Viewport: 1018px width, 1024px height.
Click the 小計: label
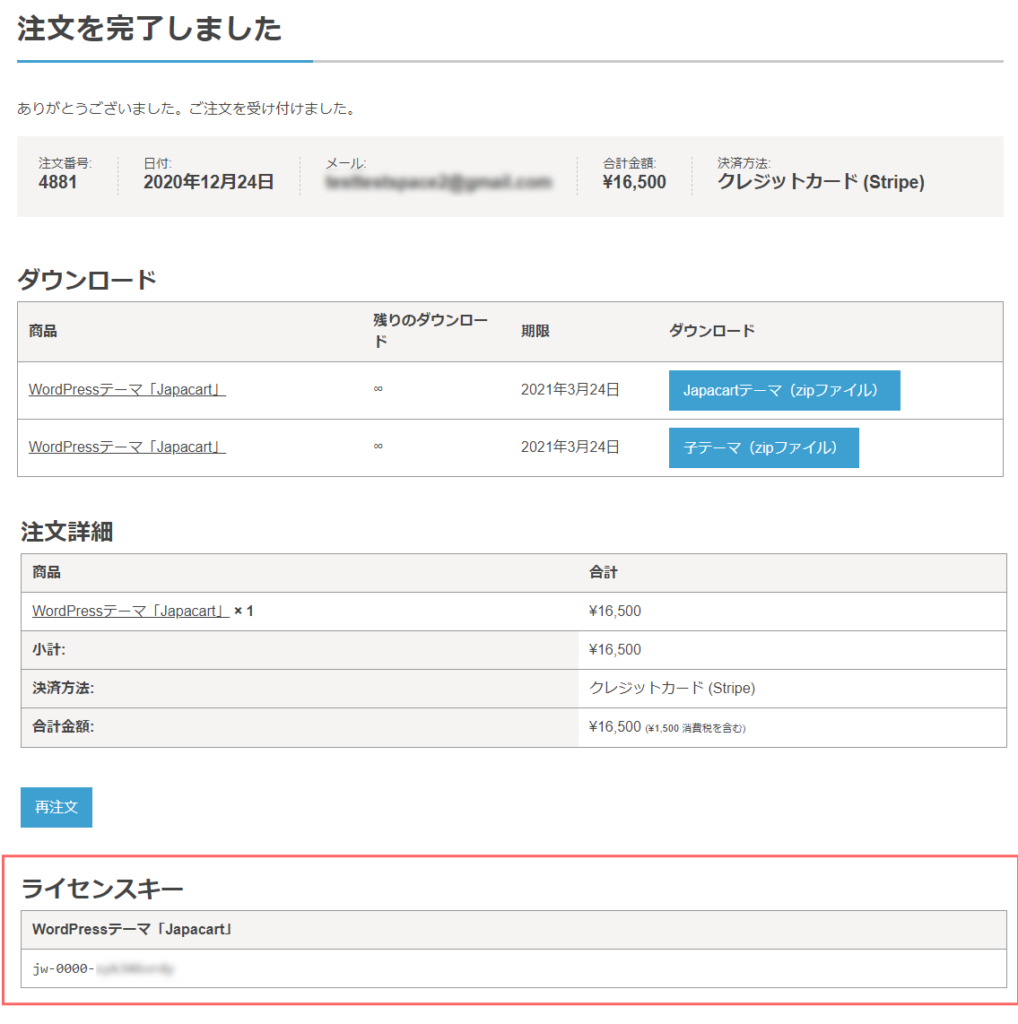pyautogui.click(x=49, y=650)
